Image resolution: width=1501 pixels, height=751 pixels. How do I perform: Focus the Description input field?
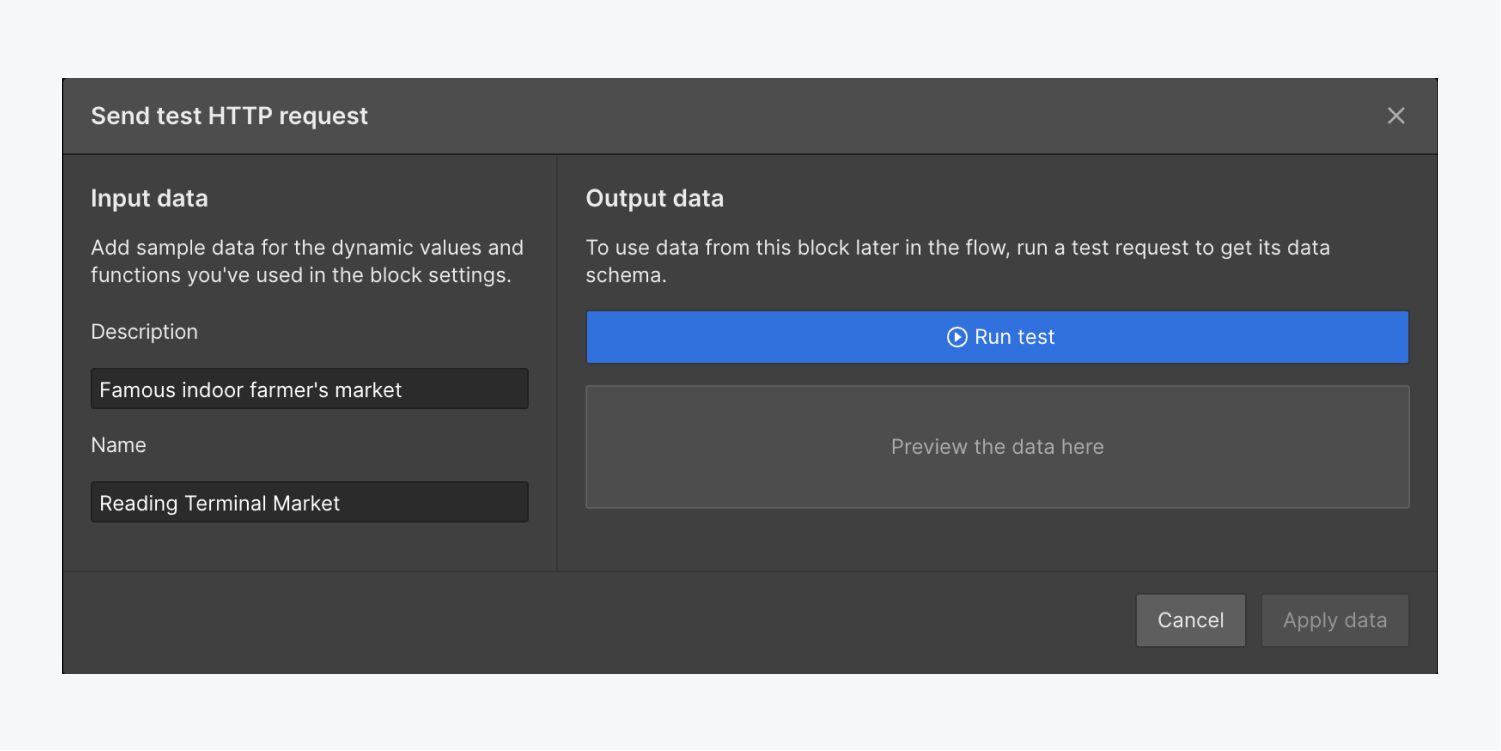tap(310, 389)
